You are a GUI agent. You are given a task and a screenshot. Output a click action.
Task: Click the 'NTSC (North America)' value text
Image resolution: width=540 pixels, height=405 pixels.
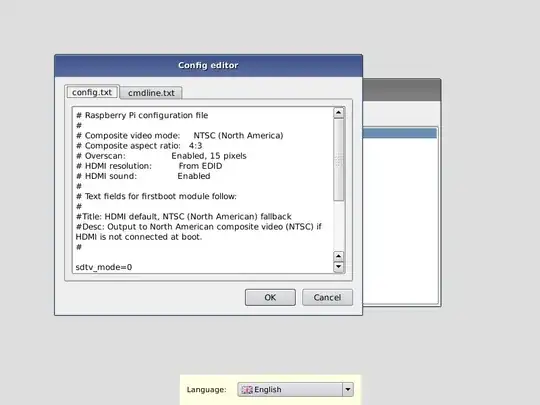[238, 136]
